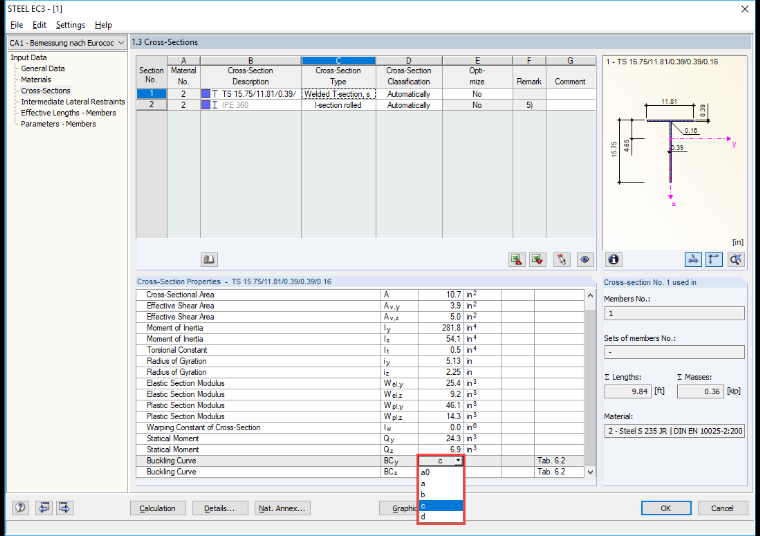
Task: Click the reset zoom view icon in the preview
Action: (735, 259)
